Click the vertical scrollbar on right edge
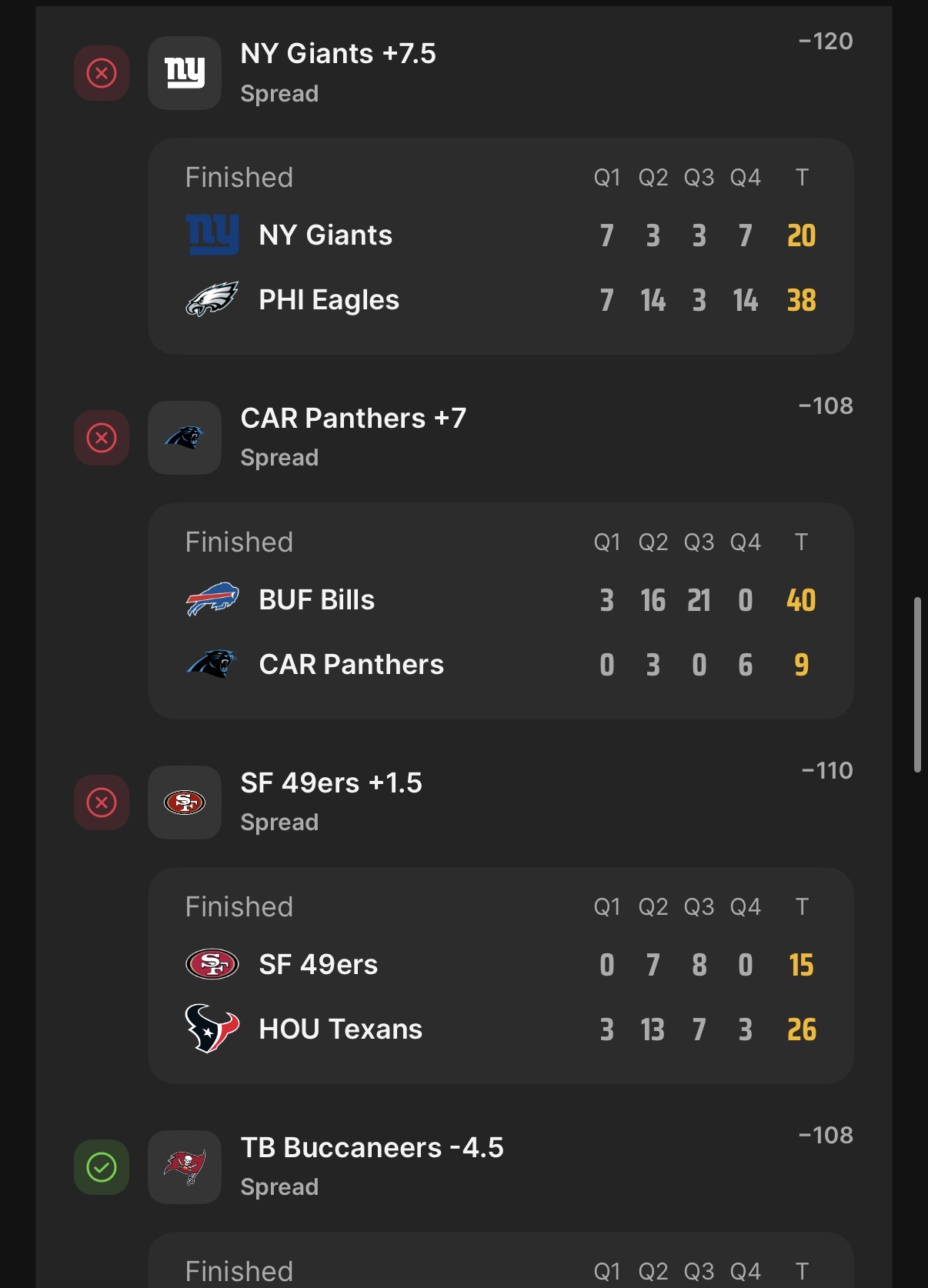This screenshot has width=928, height=1288. click(917, 683)
